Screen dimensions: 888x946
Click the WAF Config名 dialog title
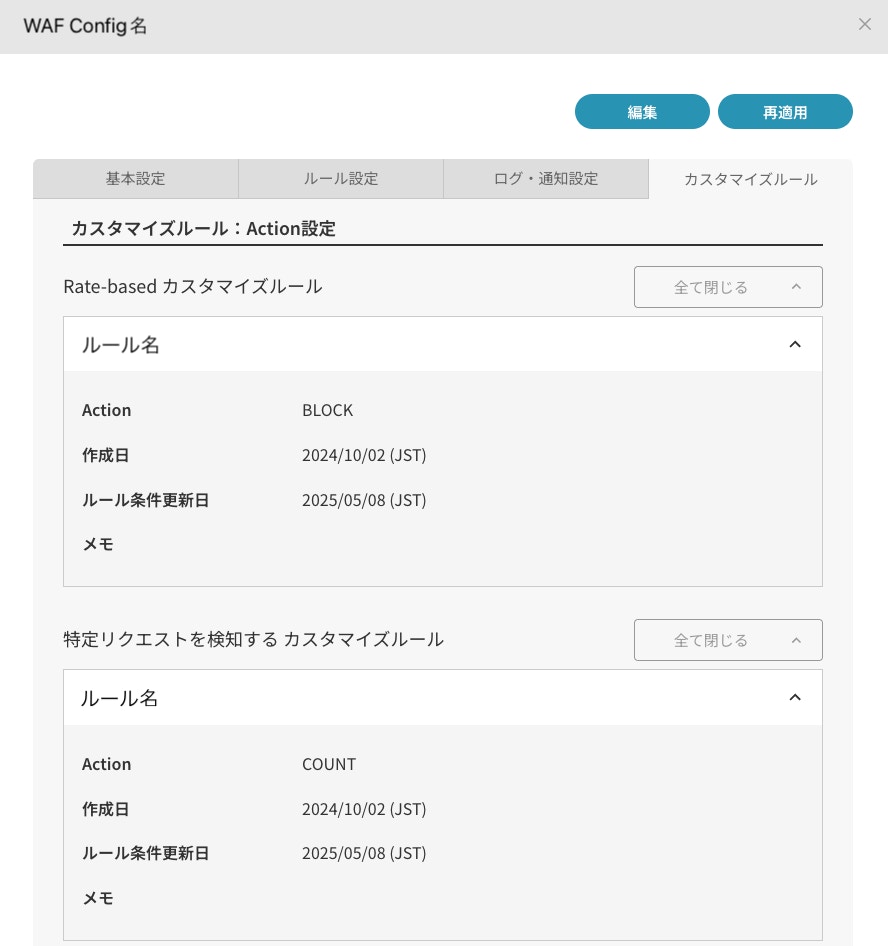coord(85,26)
